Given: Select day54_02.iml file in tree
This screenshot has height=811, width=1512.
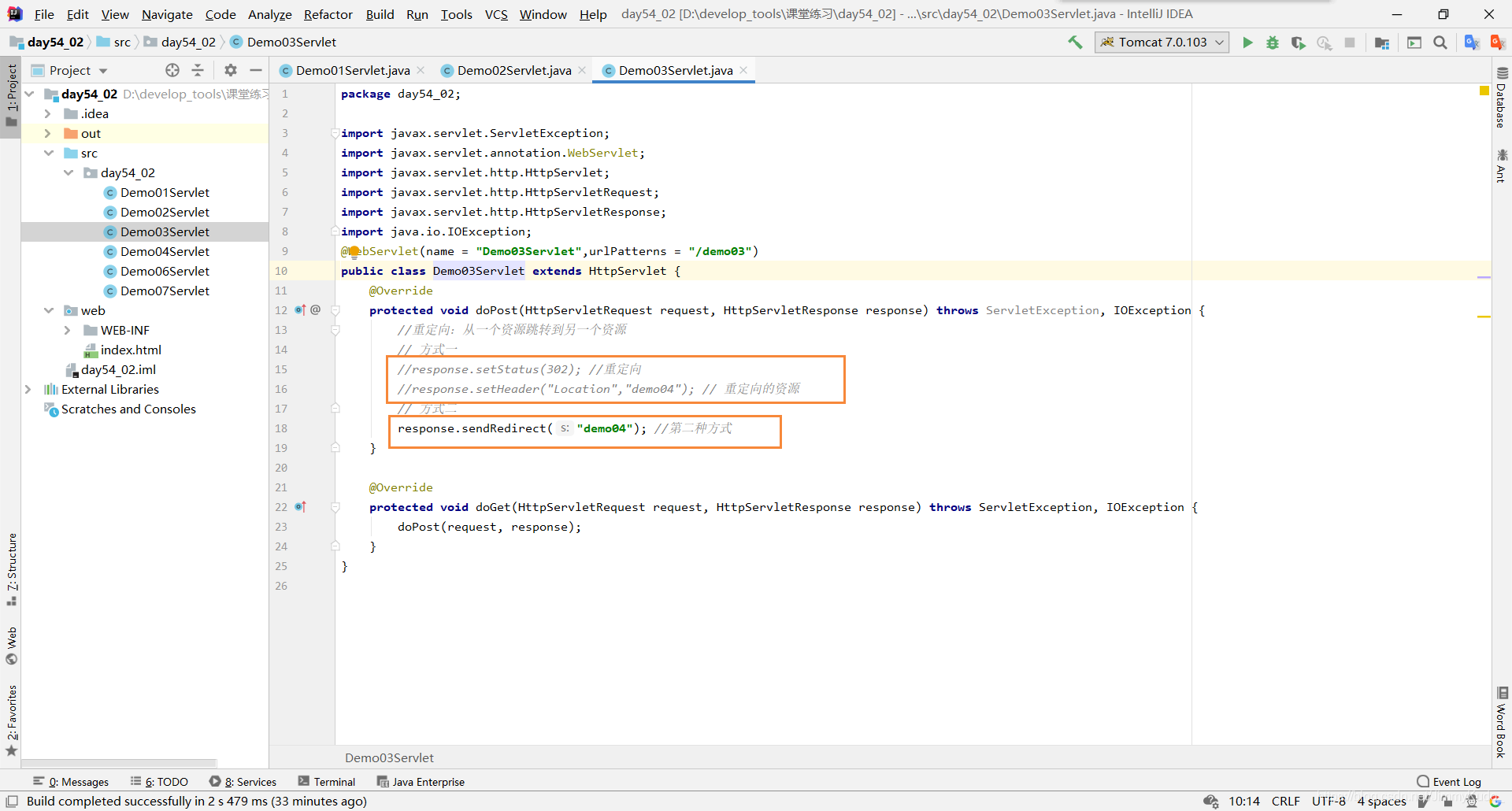Looking at the screenshot, I should click(110, 369).
